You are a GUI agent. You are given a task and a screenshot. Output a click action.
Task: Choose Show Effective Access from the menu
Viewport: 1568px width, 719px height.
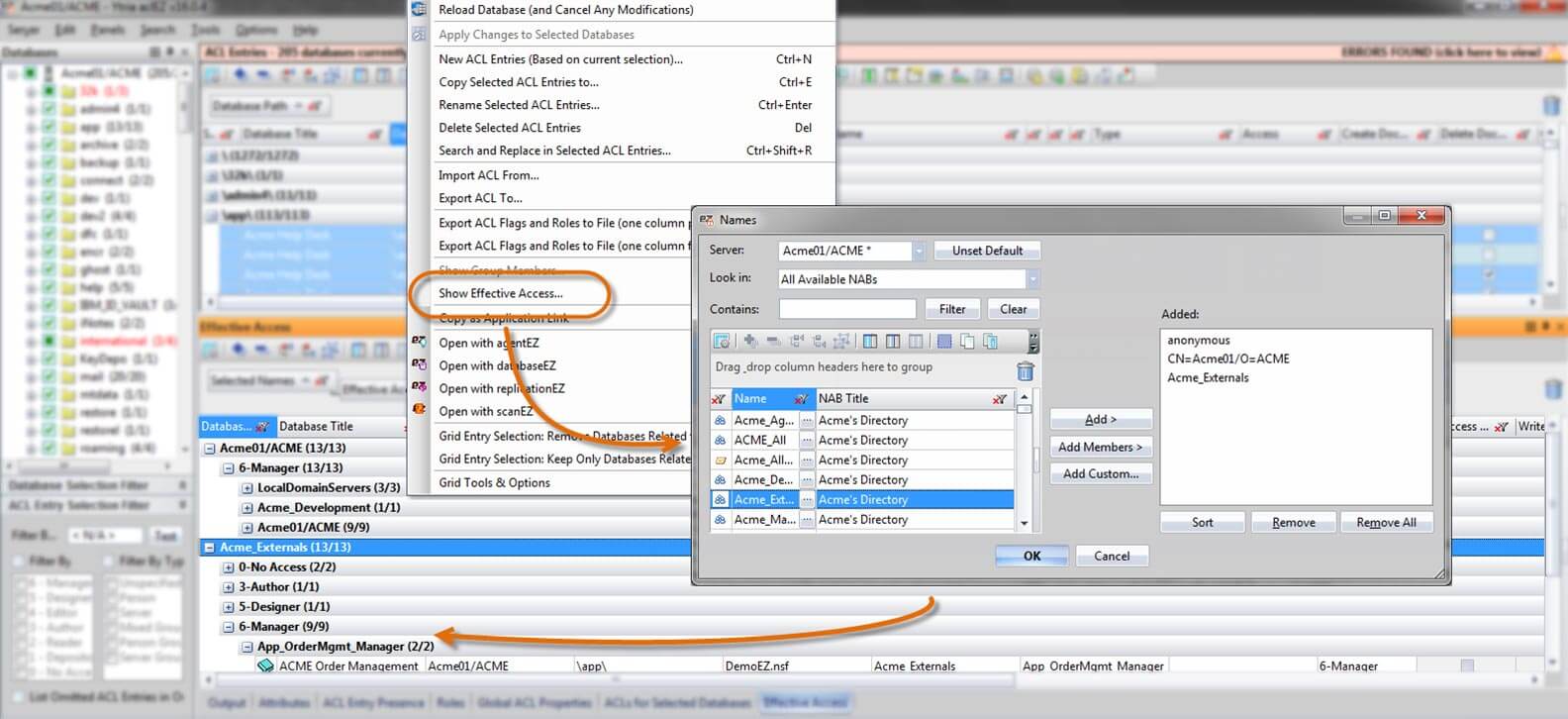[x=501, y=293]
